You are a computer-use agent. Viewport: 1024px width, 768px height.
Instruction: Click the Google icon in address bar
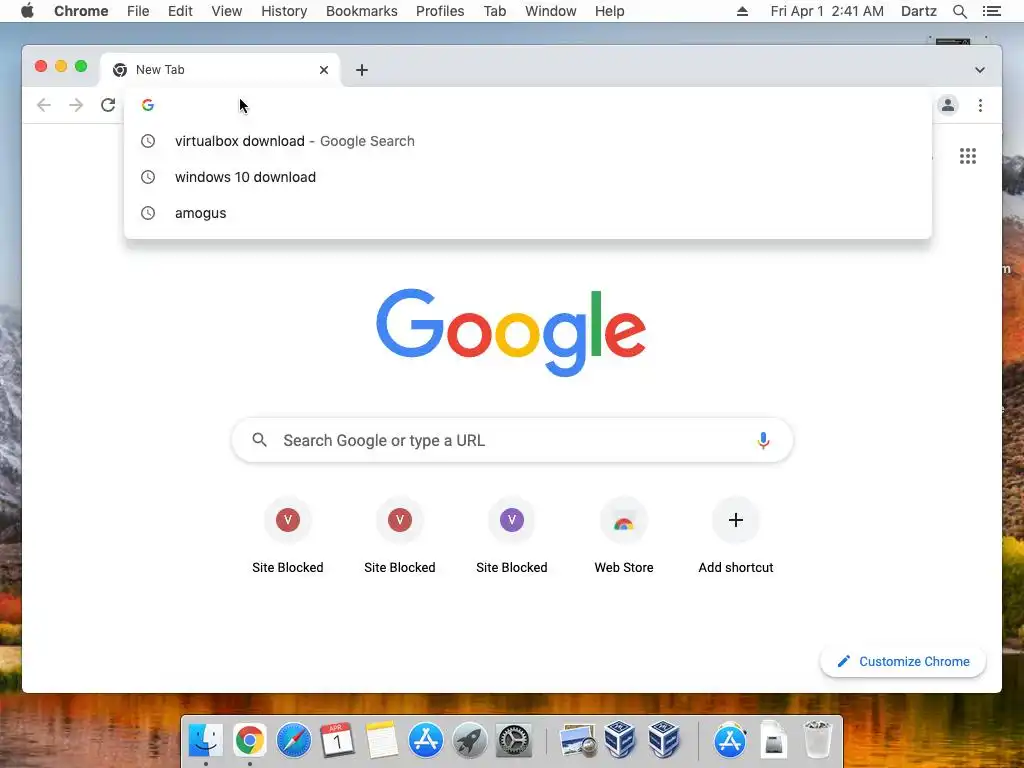pyautogui.click(x=148, y=105)
